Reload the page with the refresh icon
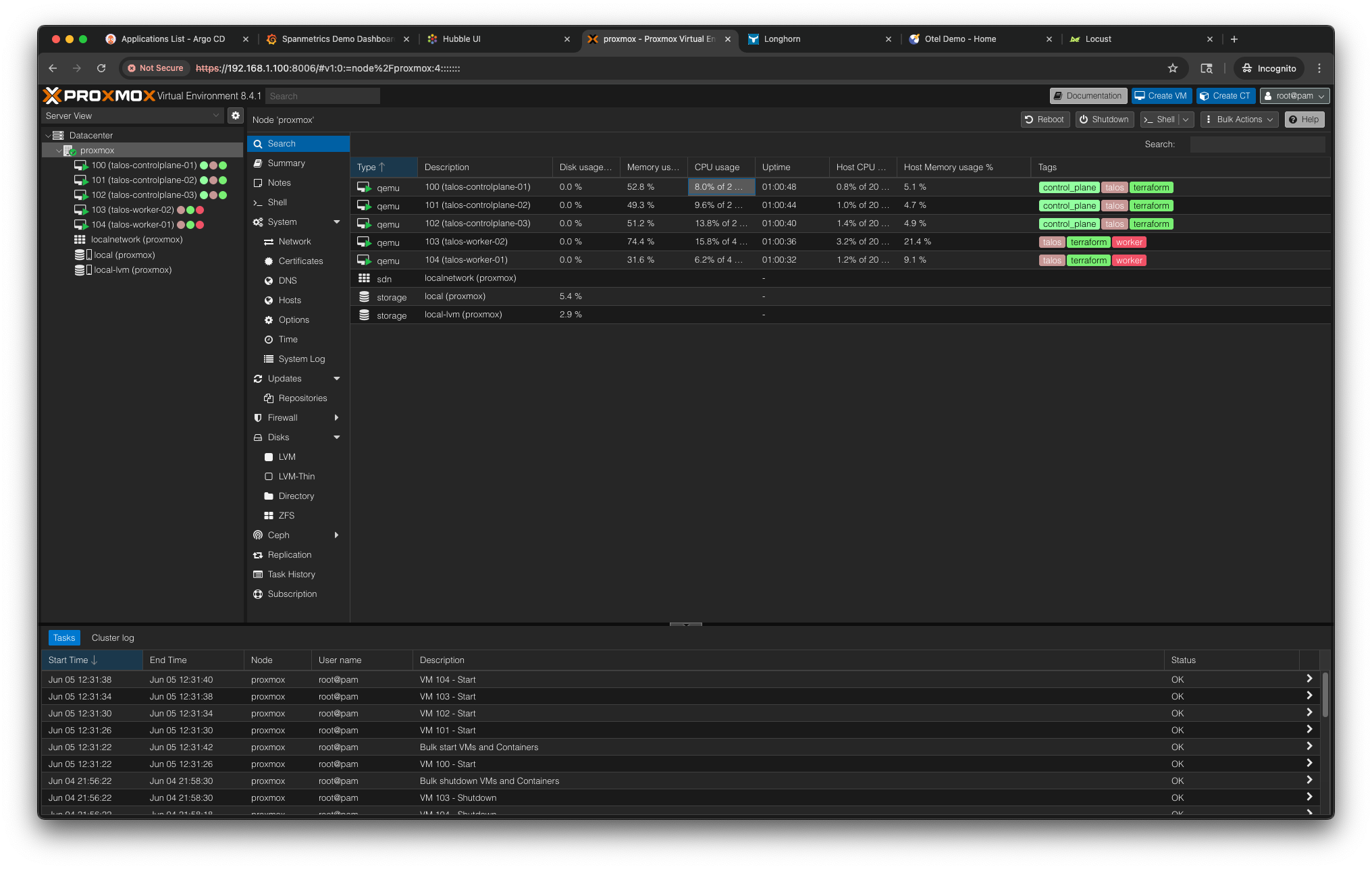 (x=101, y=68)
